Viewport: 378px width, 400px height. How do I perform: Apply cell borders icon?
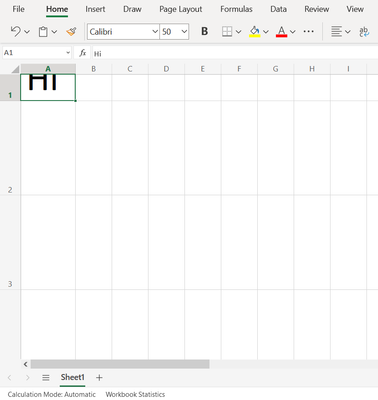[227, 32]
